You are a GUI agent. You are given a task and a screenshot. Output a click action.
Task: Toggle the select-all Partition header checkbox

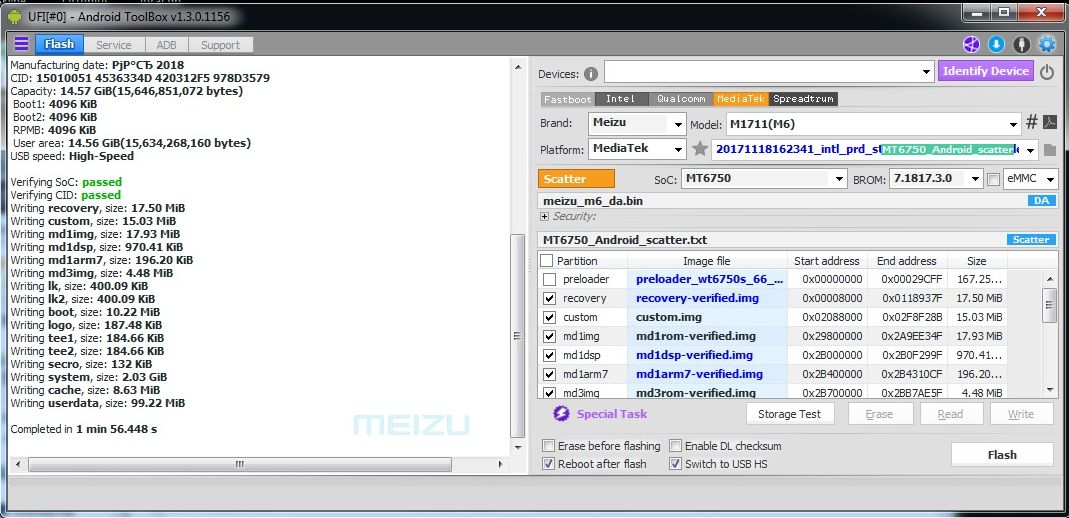(x=546, y=261)
